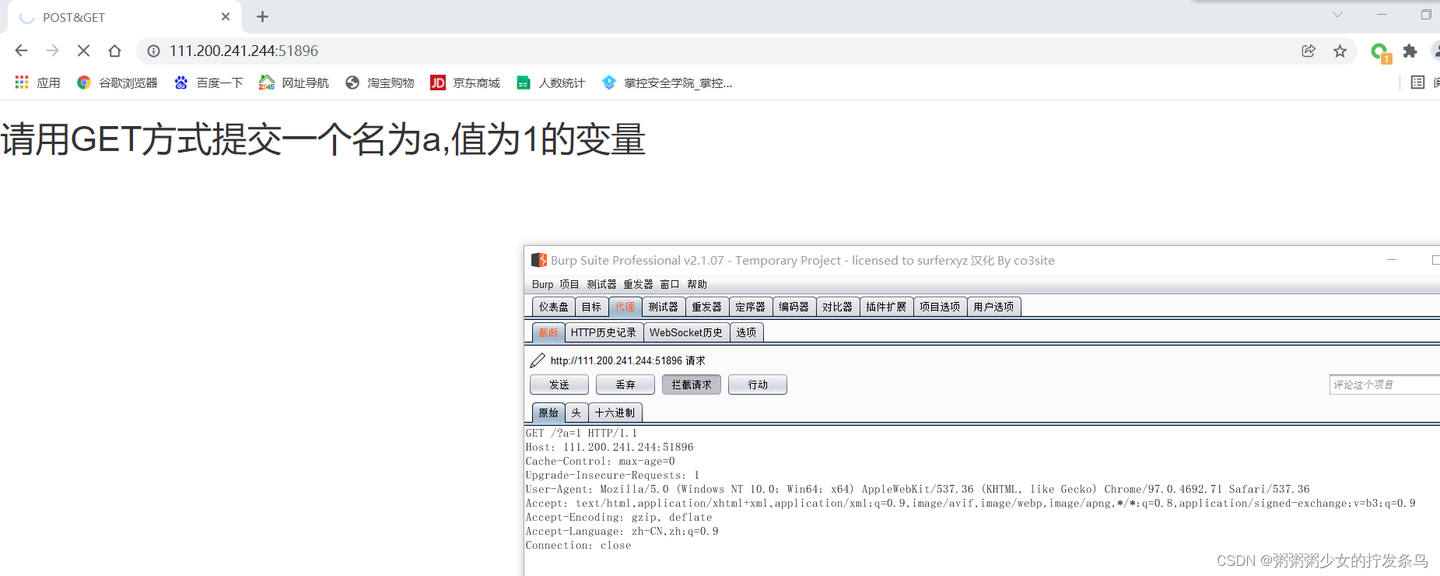This screenshot has width=1440, height=576.
Task: Open the HTTP历史记录 tab
Action: click(603, 331)
